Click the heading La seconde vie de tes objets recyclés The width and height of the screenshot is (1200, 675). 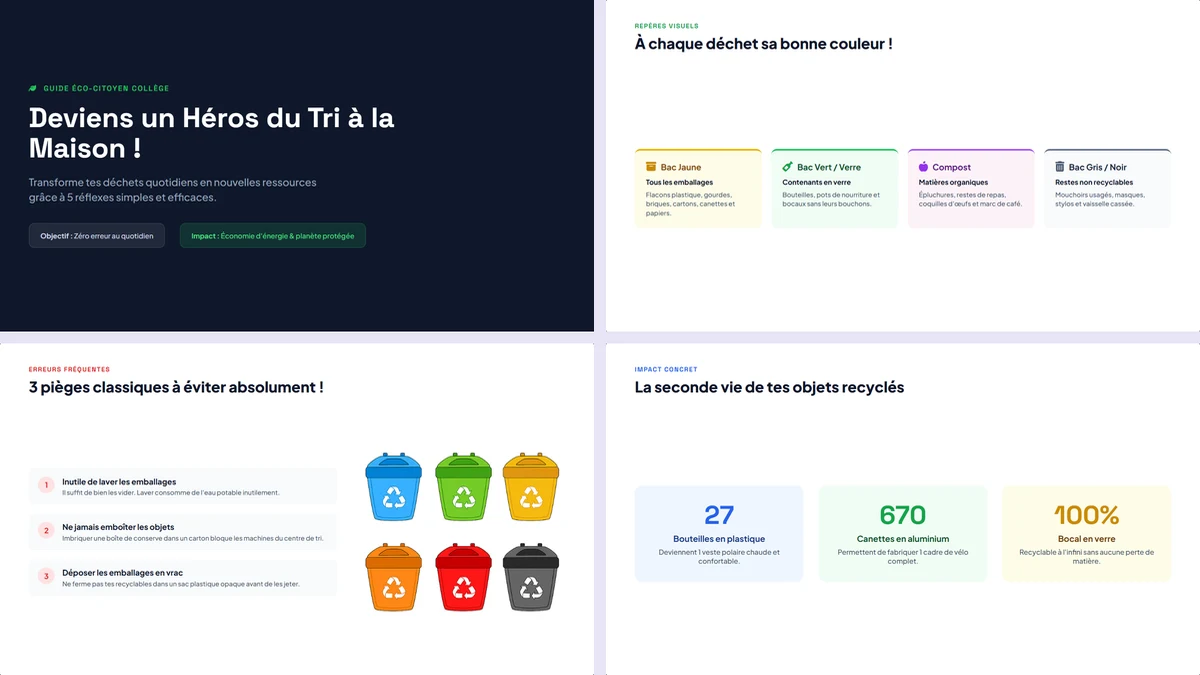(770, 387)
